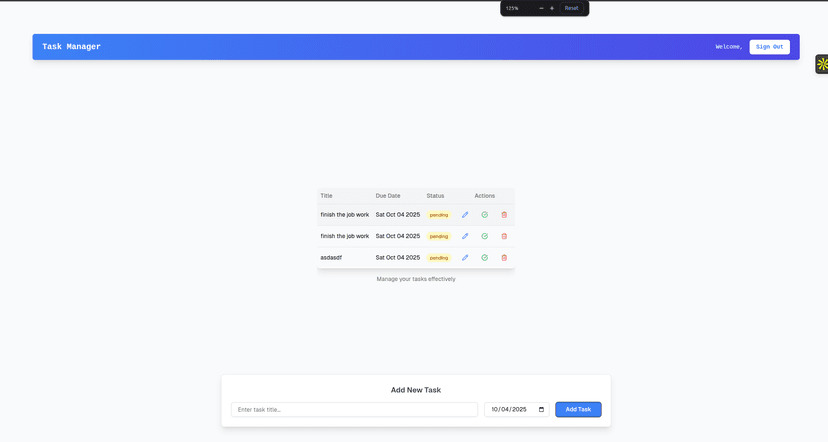Click the zoom in plus button
Screen dimensions: 828x442
tap(552, 8)
